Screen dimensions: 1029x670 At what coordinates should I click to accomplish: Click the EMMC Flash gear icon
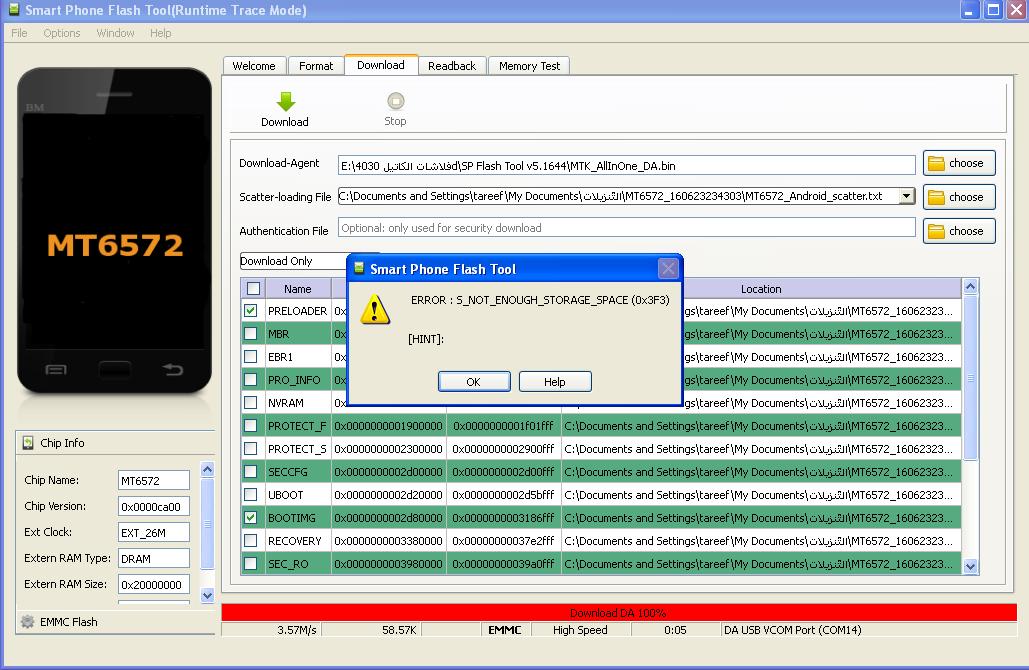pos(28,621)
